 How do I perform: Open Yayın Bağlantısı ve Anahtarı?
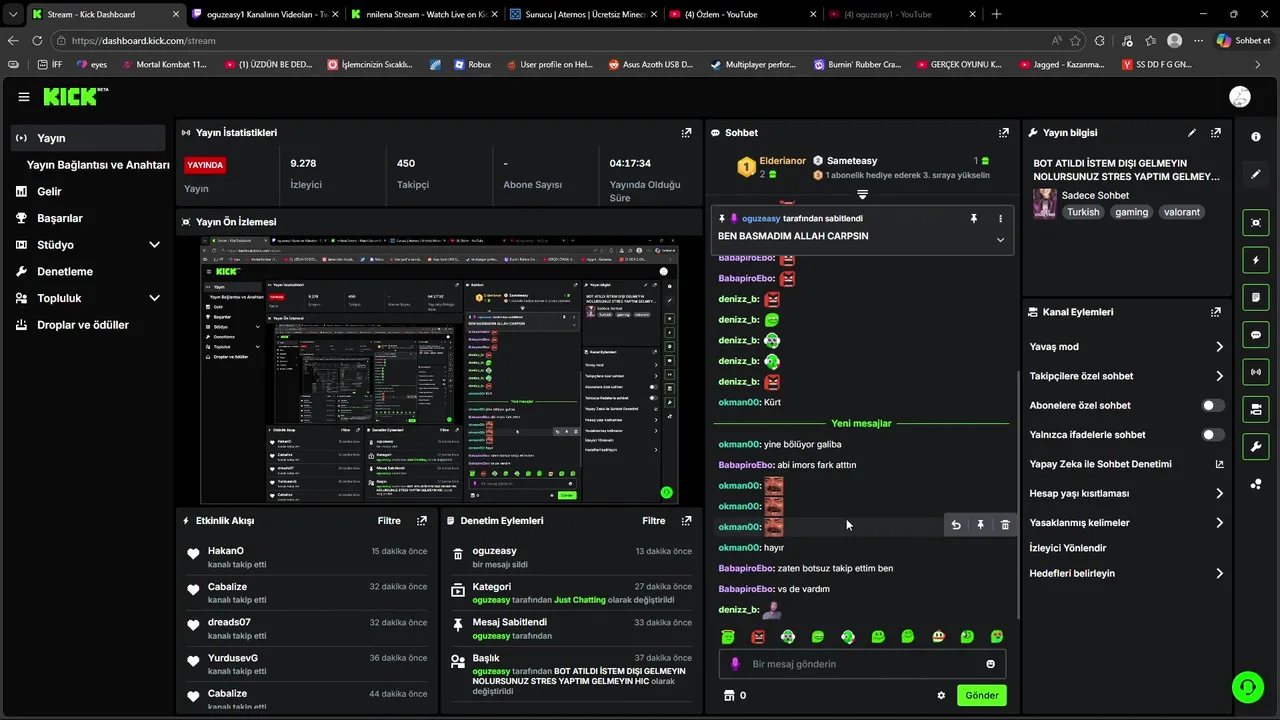[x=98, y=165]
